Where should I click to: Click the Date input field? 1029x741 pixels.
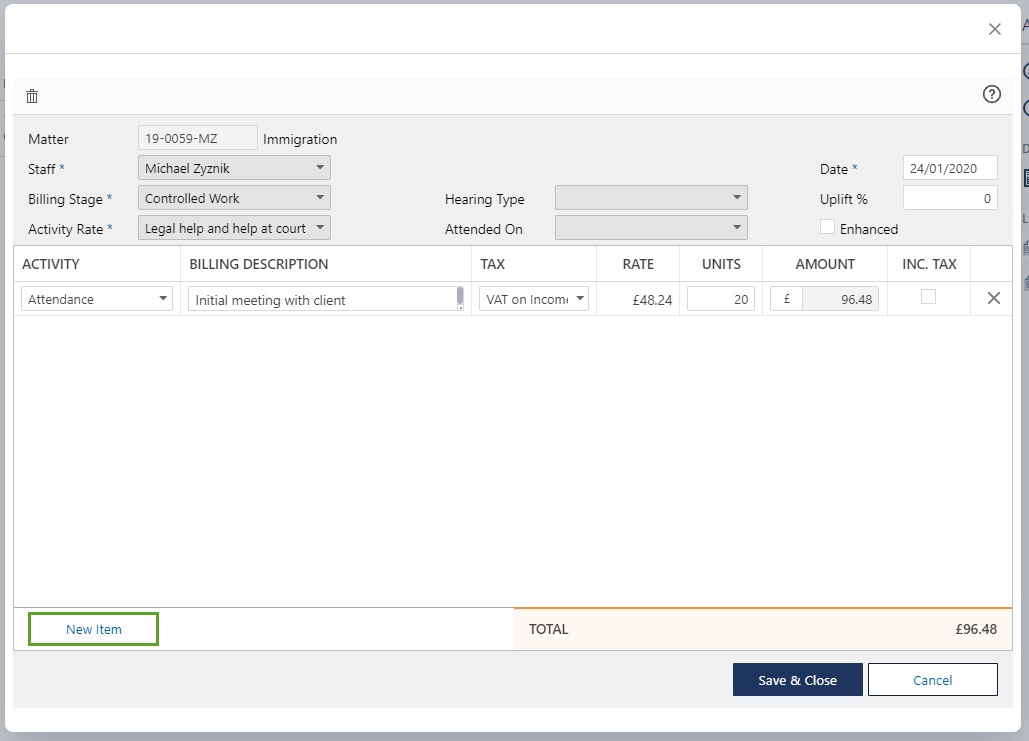(x=949, y=168)
